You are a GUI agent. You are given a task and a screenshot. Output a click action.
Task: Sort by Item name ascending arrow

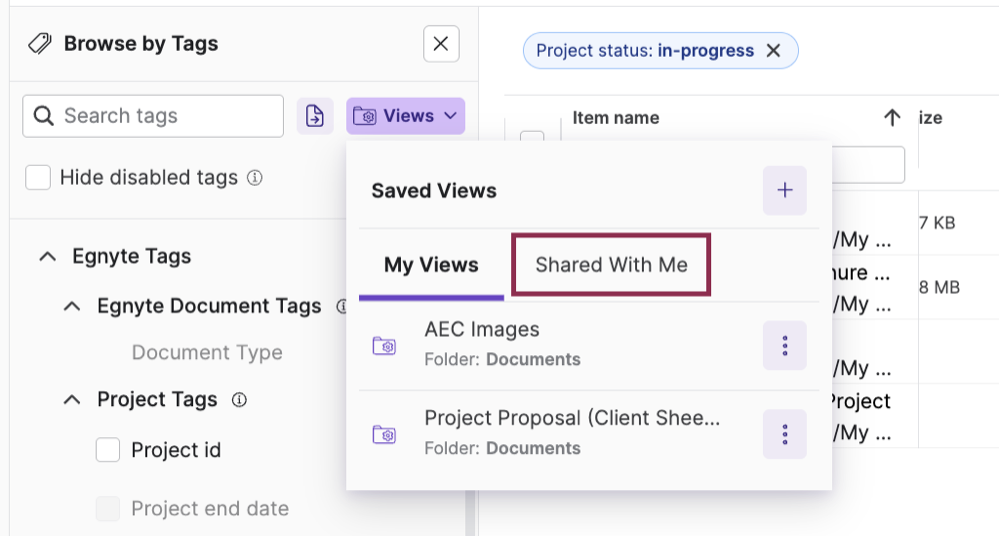click(x=892, y=118)
